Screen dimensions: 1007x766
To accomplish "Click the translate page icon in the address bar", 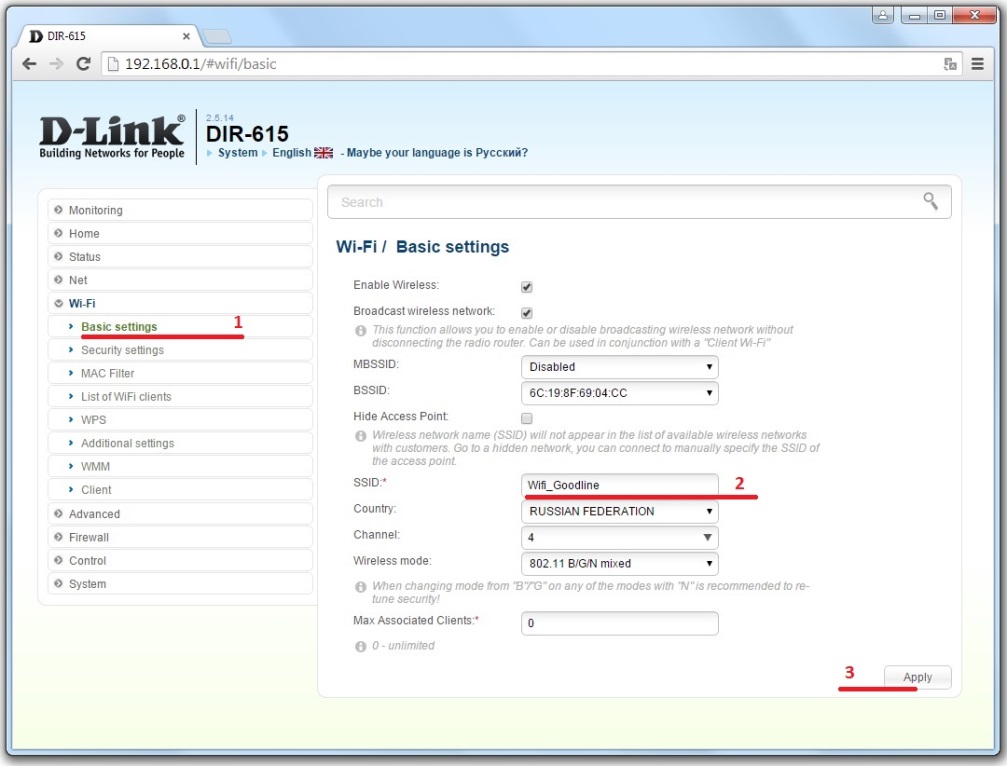I will [x=950, y=64].
